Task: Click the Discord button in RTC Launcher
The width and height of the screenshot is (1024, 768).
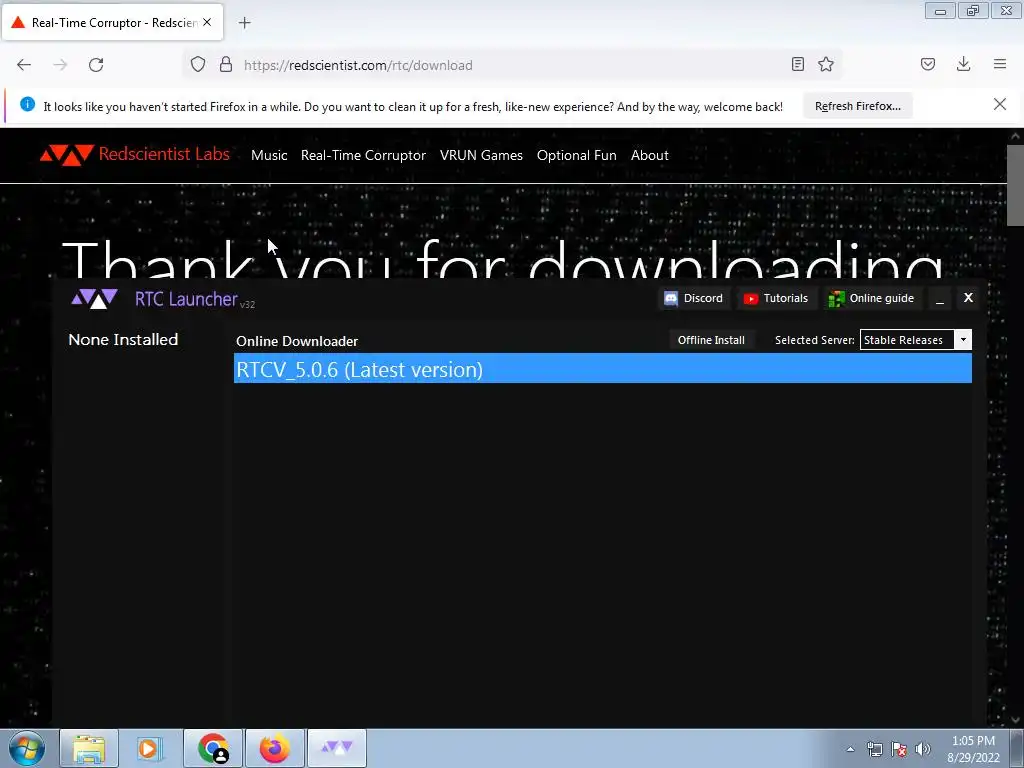Action: tap(694, 298)
